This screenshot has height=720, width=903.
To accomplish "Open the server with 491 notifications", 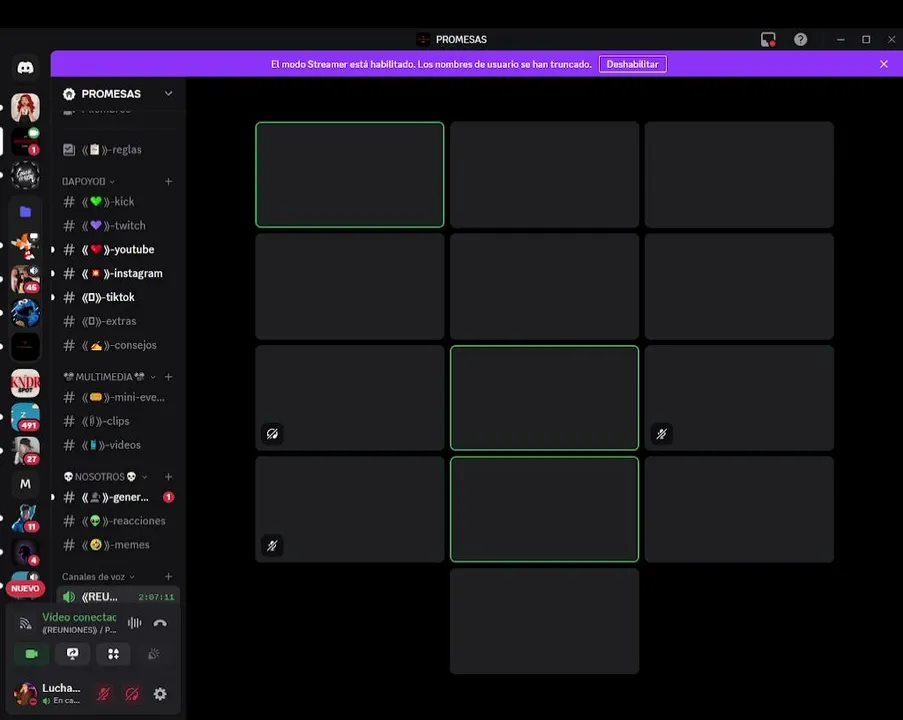I will coord(25,417).
